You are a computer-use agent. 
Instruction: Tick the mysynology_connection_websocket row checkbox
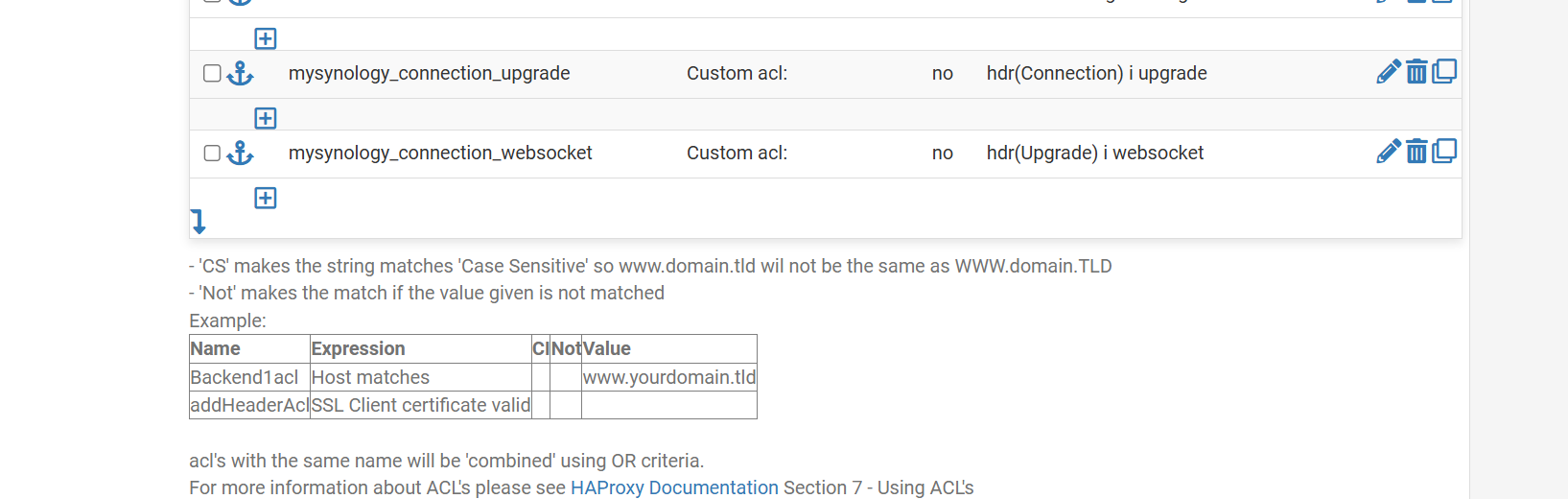pos(213,153)
